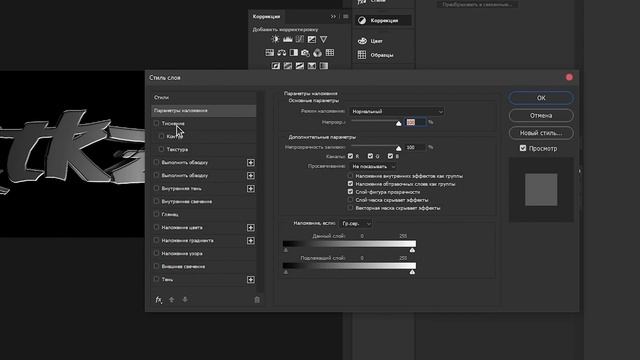
Task: Enable Слой-маска скрывает эффекты checkbox
Action: [350, 200]
